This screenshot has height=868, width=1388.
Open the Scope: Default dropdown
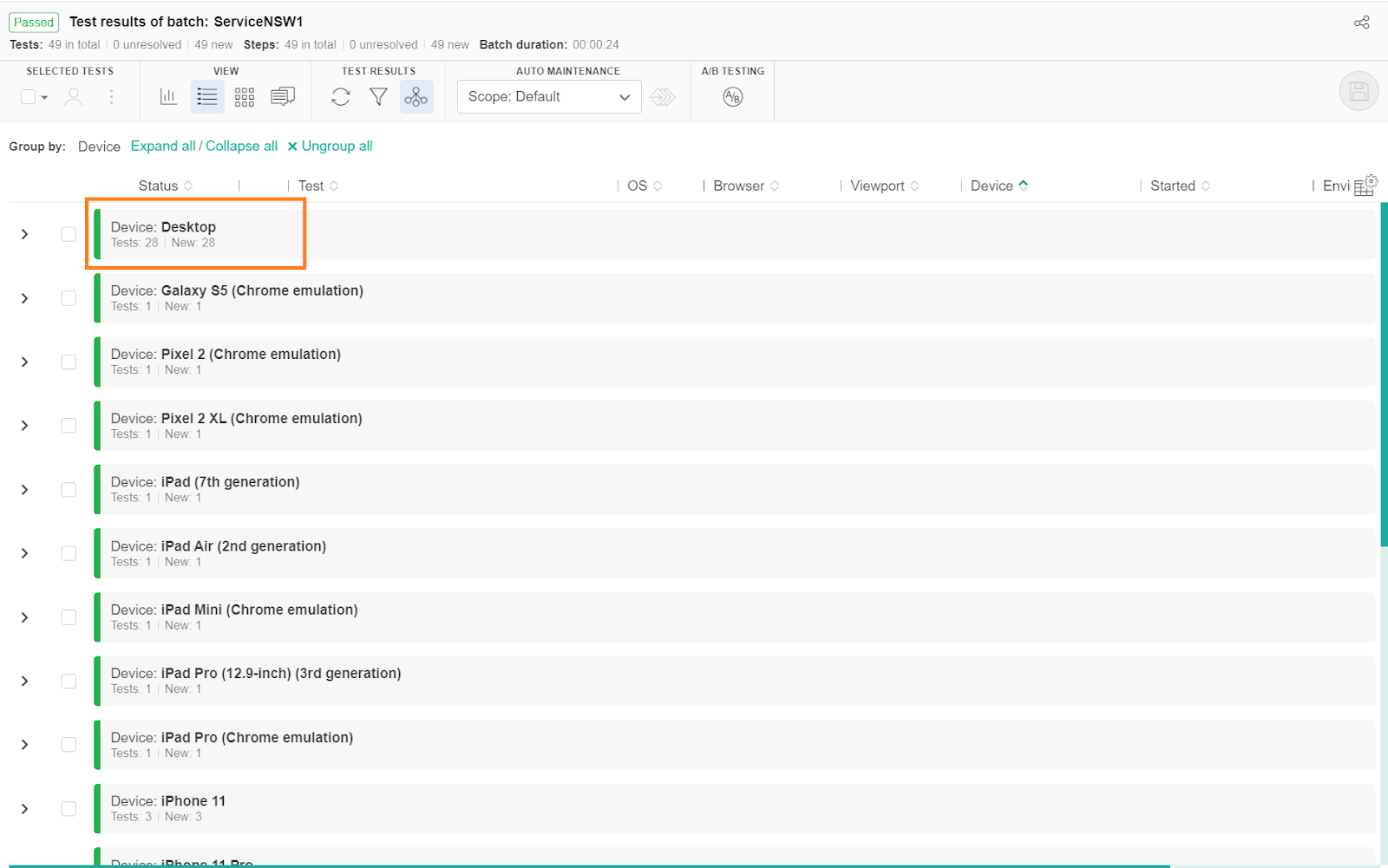pyautogui.click(x=549, y=96)
